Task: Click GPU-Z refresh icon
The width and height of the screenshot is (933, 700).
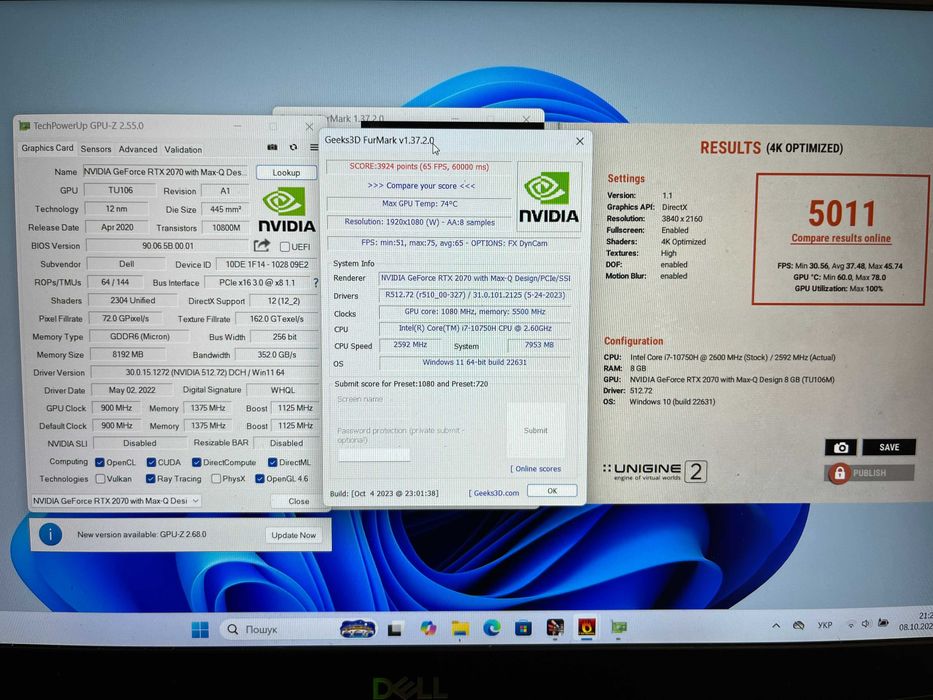Action: (293, 147)
